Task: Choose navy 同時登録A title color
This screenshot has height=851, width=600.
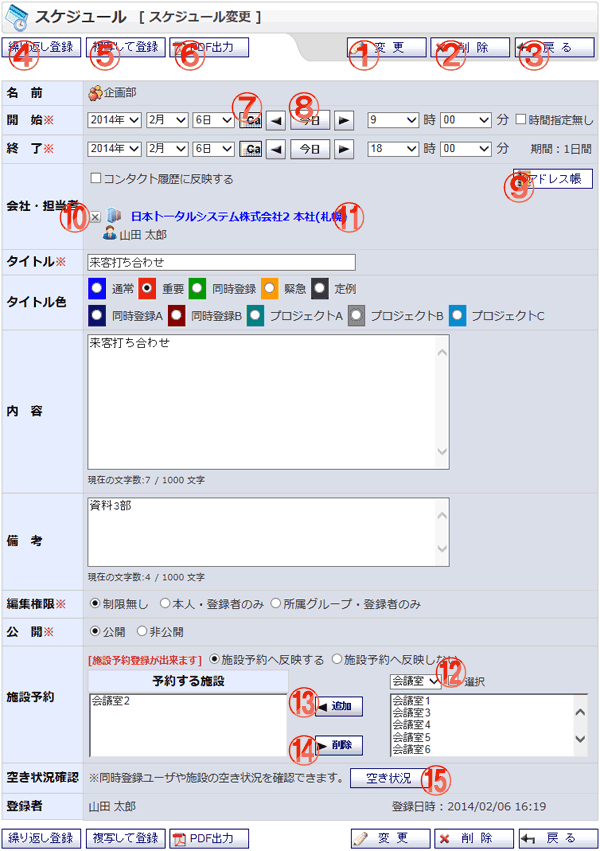Action: pyautogui.click(x=97, y=315)
